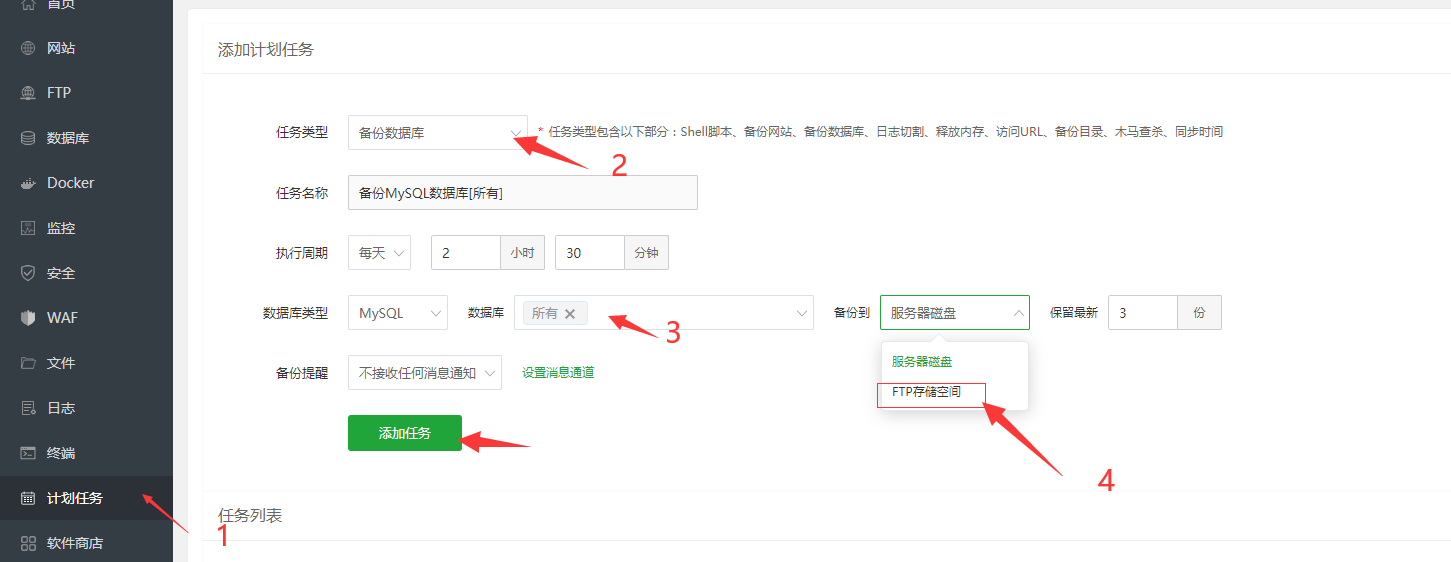Screen dimensions: 1451x562
Task: Open the 设置消息通道 link
Action: (558, 373)
